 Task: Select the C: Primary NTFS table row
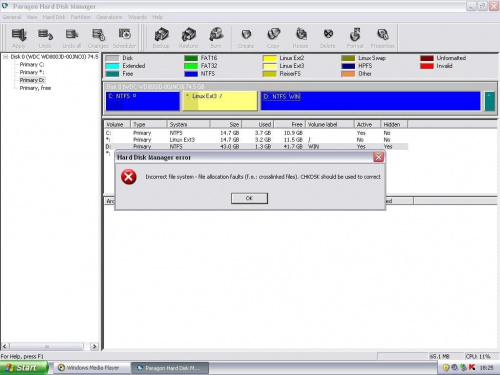coord(256,133)
